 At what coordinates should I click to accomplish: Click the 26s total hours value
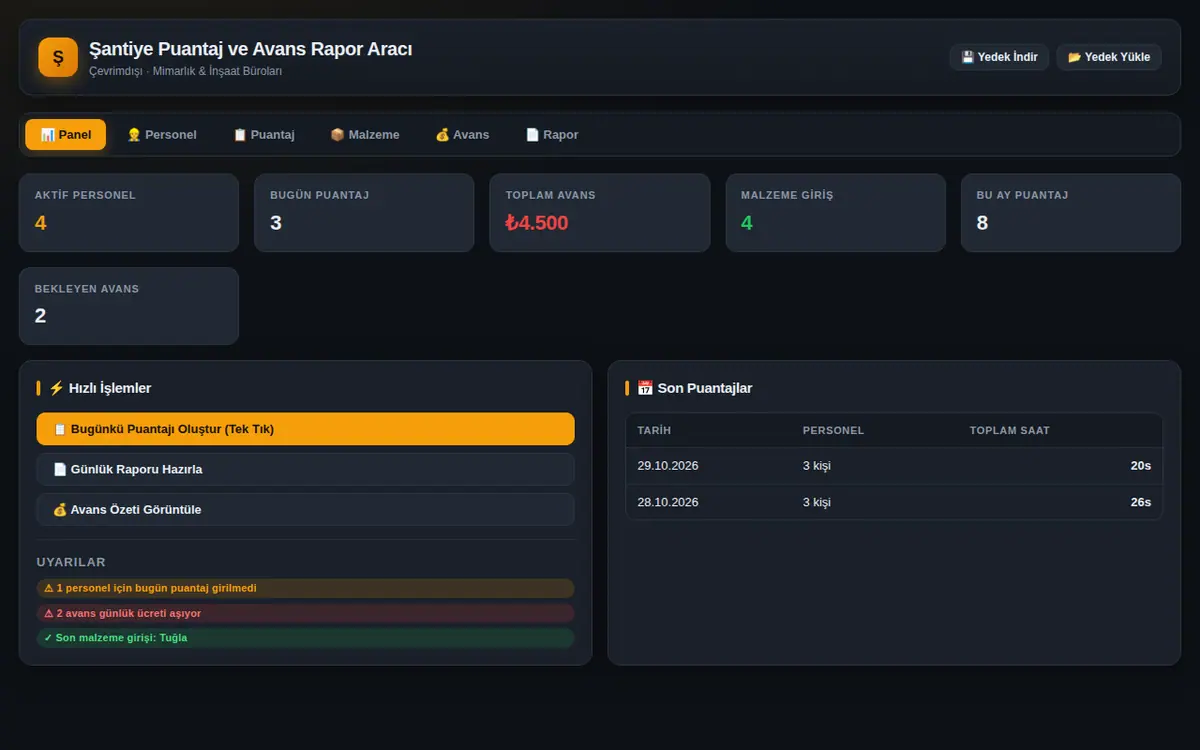coord(1141,502)
